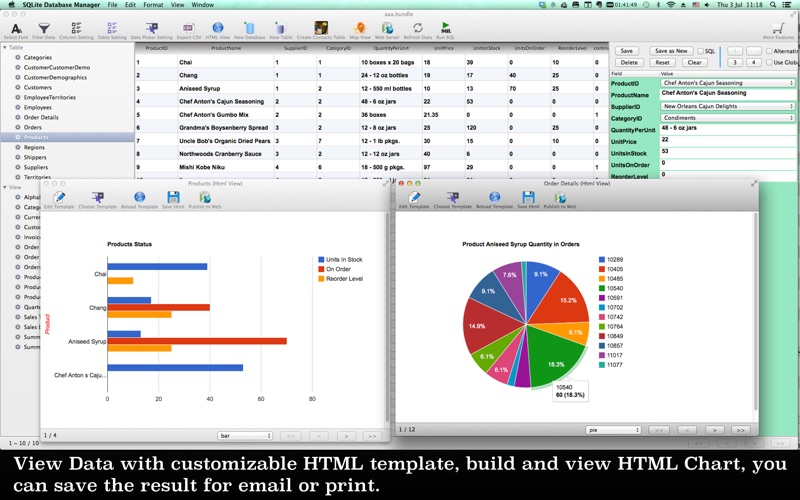800x500 pixels.
Task: Click the Export CSV icon
Action: [x=188, y=28]
